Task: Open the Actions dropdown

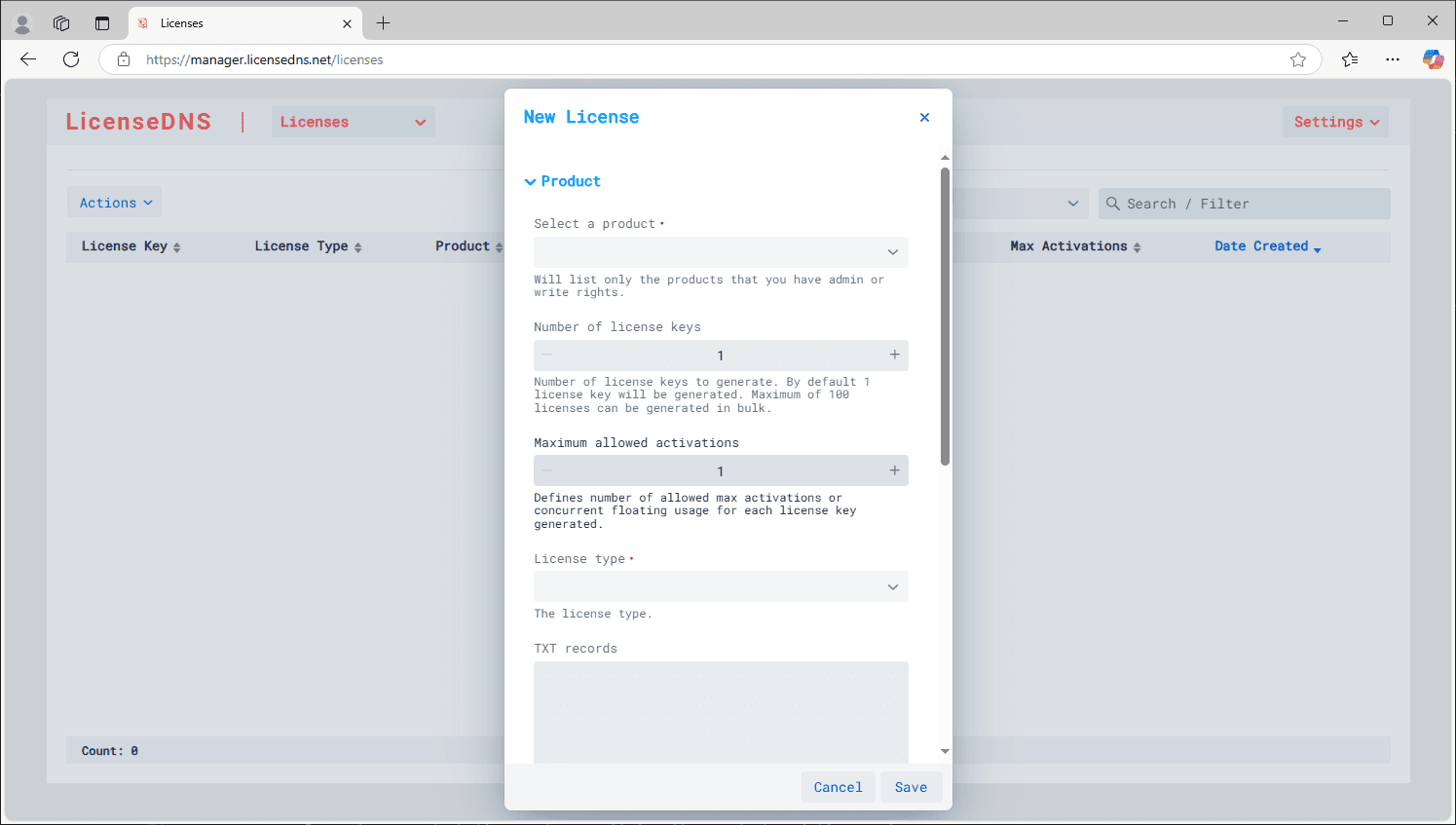Action: 114,202
